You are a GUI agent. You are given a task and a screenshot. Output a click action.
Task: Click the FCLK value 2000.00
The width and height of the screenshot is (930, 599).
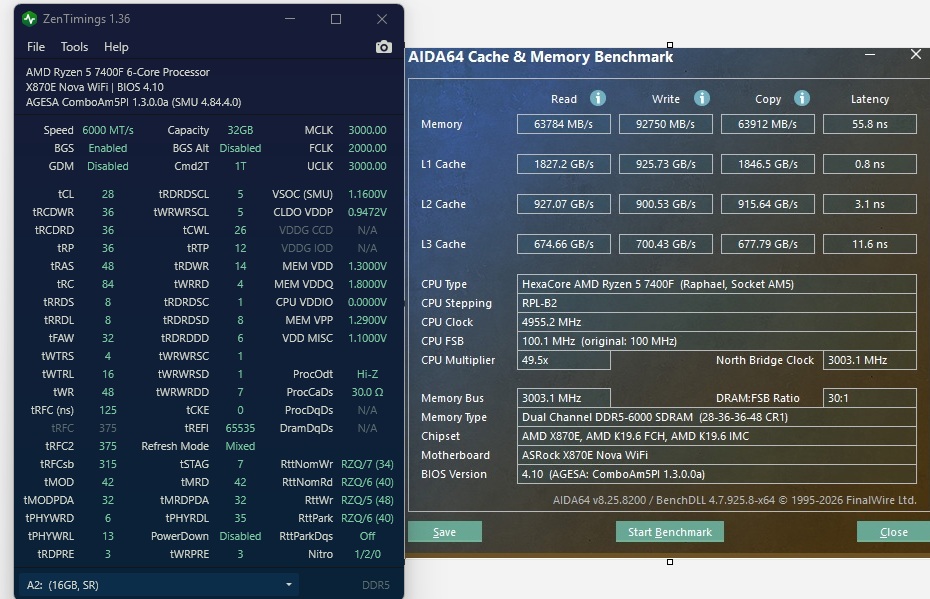pos(367,148)
